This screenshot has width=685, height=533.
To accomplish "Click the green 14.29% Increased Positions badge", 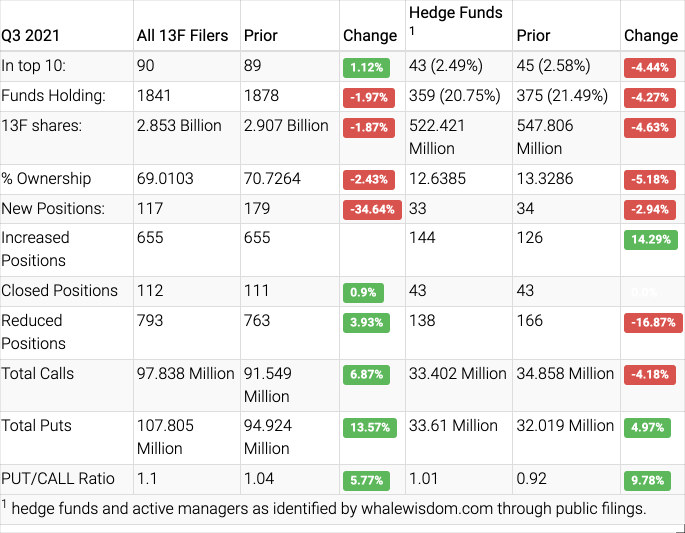I will (x=651, y=241).
